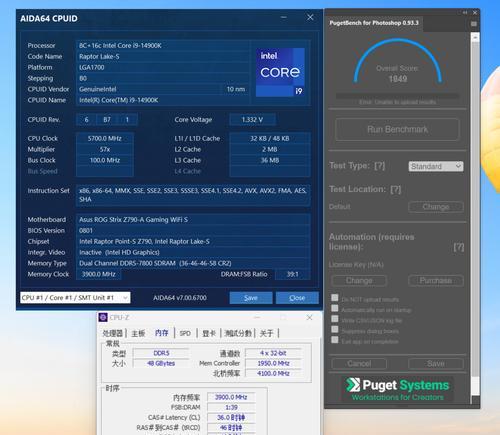Click Save in the AIDA64 CPUID window

pos(251,298)
